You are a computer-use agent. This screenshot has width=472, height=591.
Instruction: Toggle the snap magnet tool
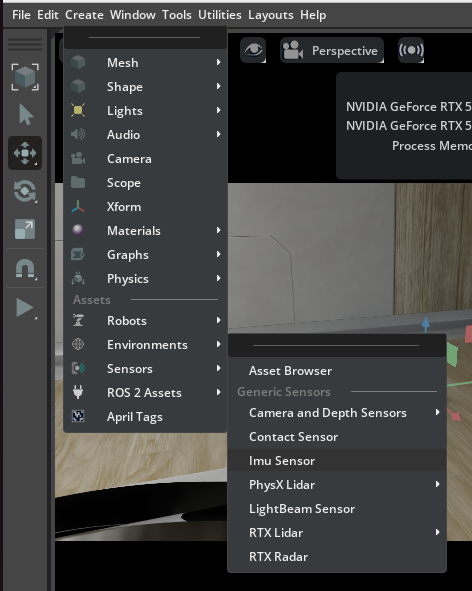[25, 269]
